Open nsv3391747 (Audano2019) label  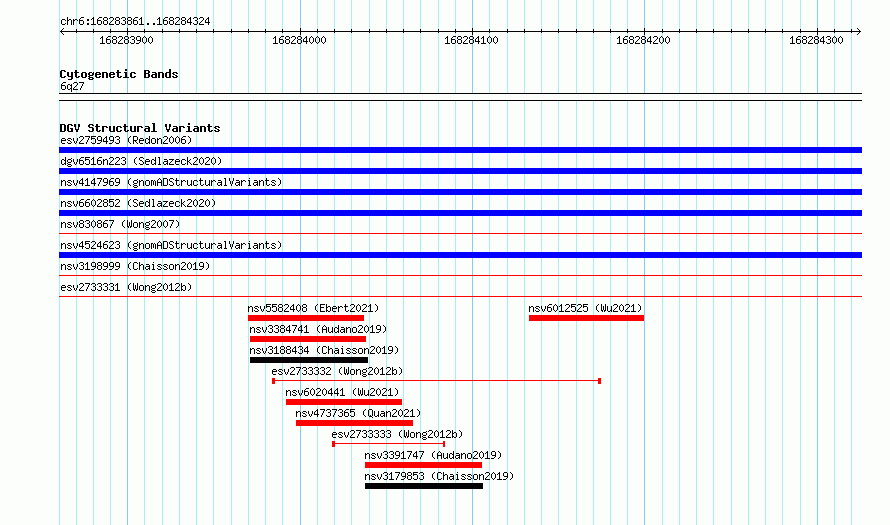pyautogui.click(x=433, y=455)
